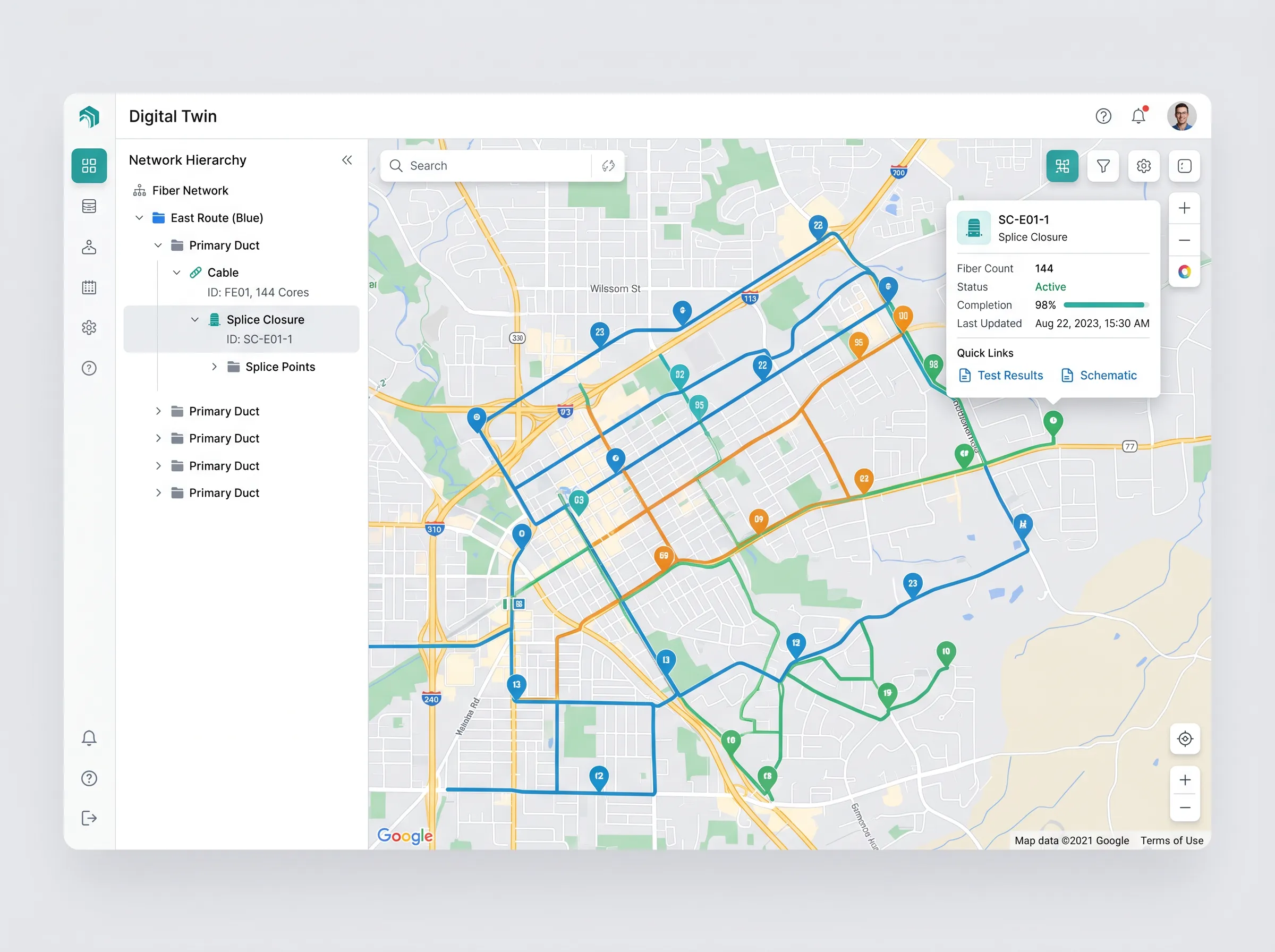Click the app logo at top left
1275x952 pixels.
coord(89,117)
